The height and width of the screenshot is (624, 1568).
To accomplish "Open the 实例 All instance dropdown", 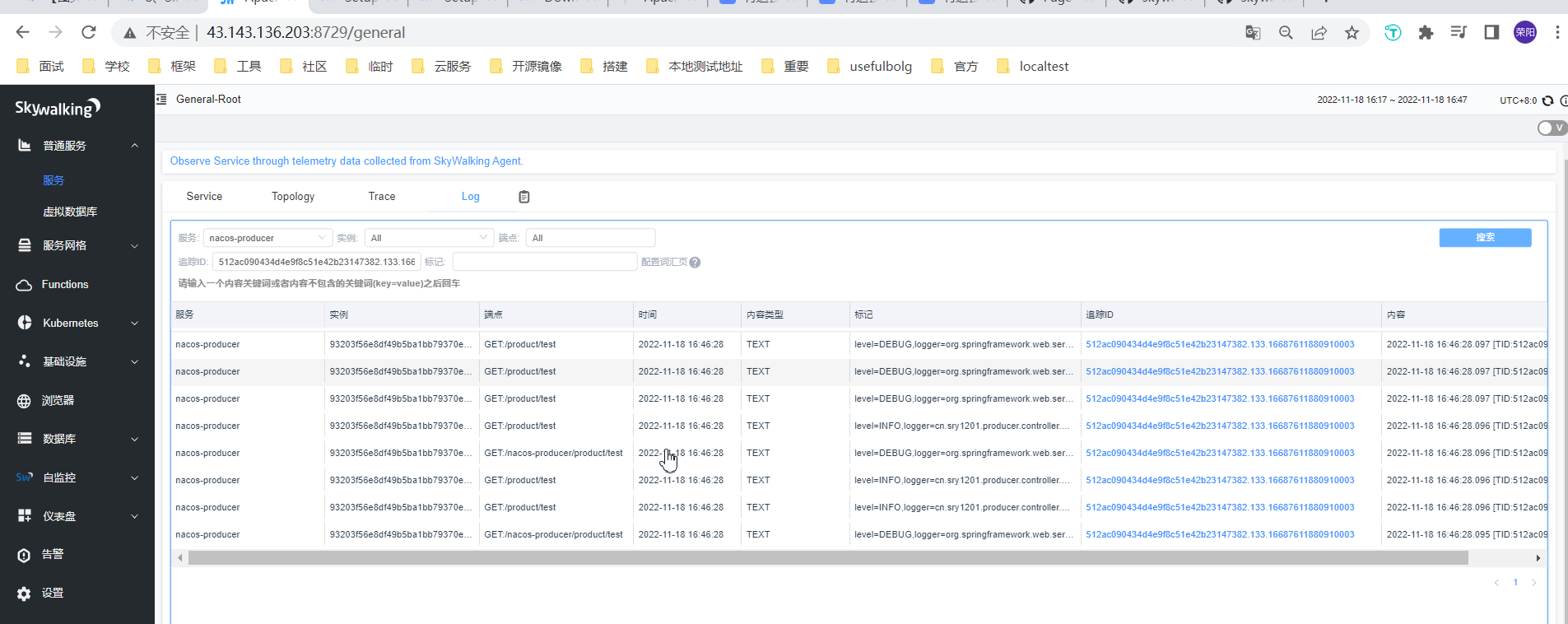I will 429,238.
